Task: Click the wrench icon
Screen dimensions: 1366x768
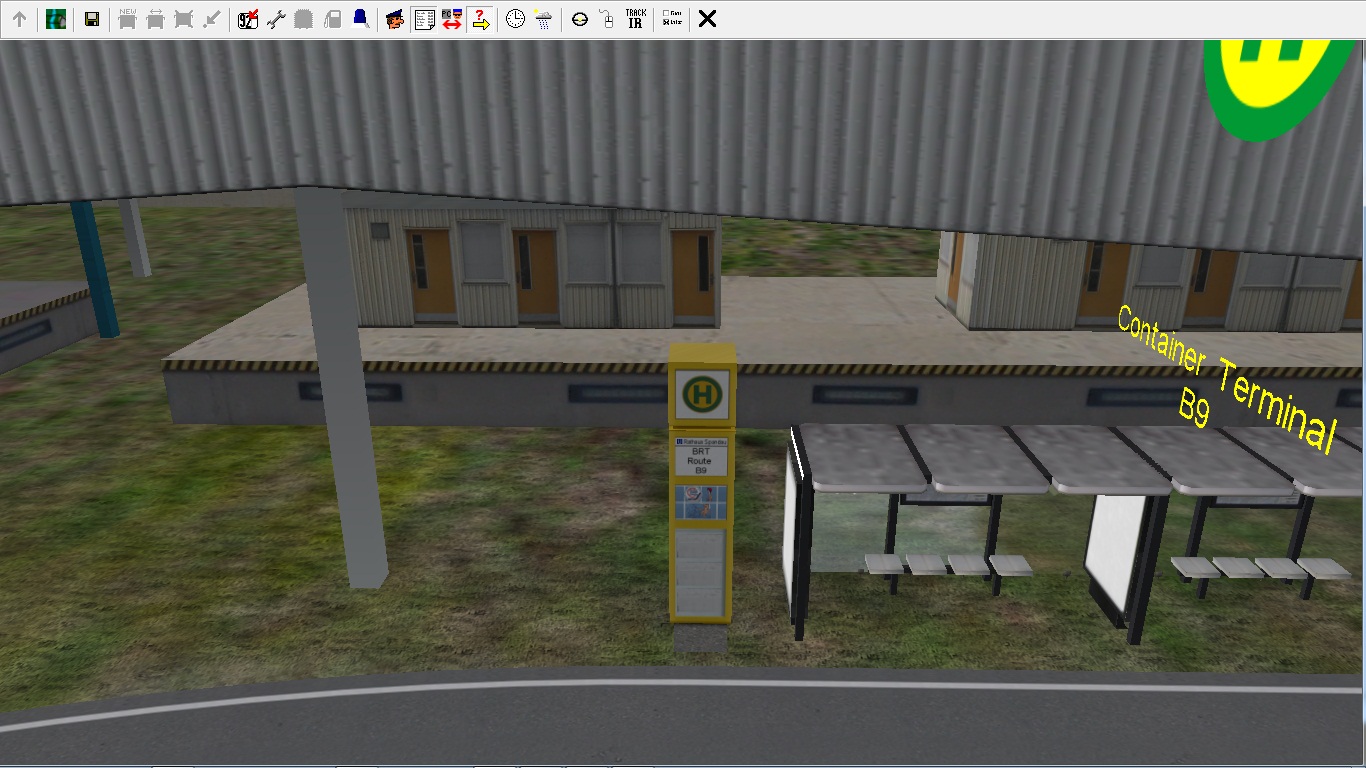Action: (x=276, y=19)
